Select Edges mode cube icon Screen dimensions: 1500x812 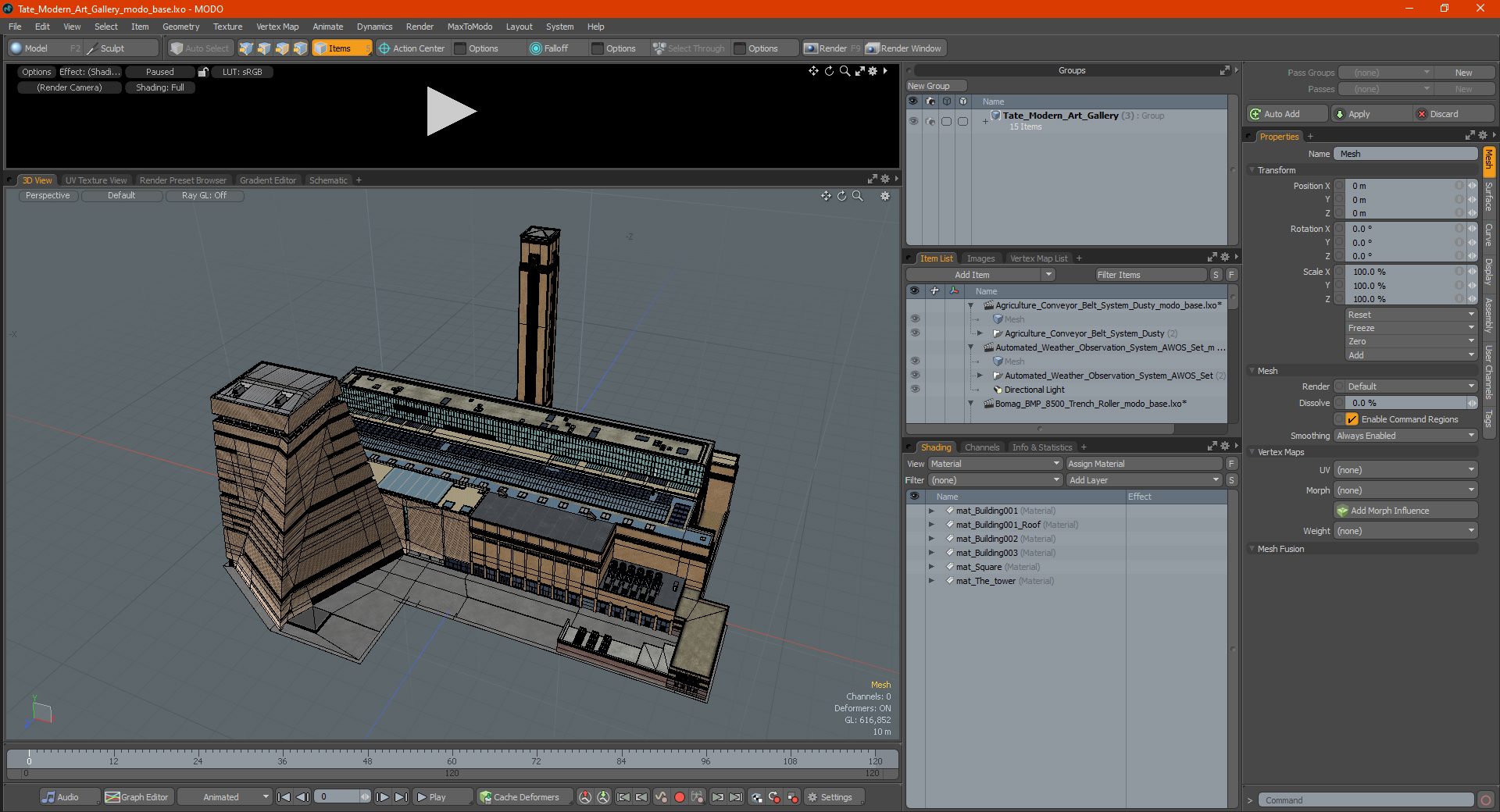(x=264, y=48)
